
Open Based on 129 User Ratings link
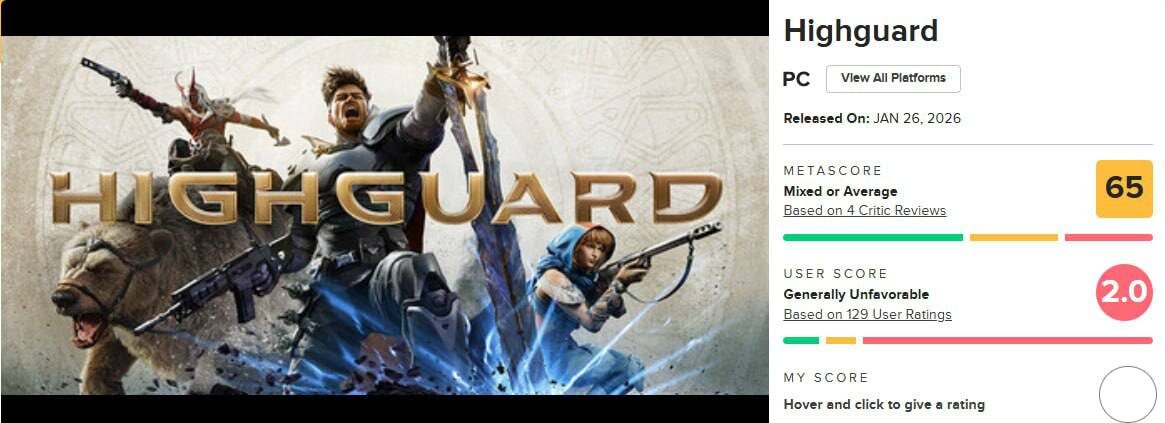click(x=867, y=314)
